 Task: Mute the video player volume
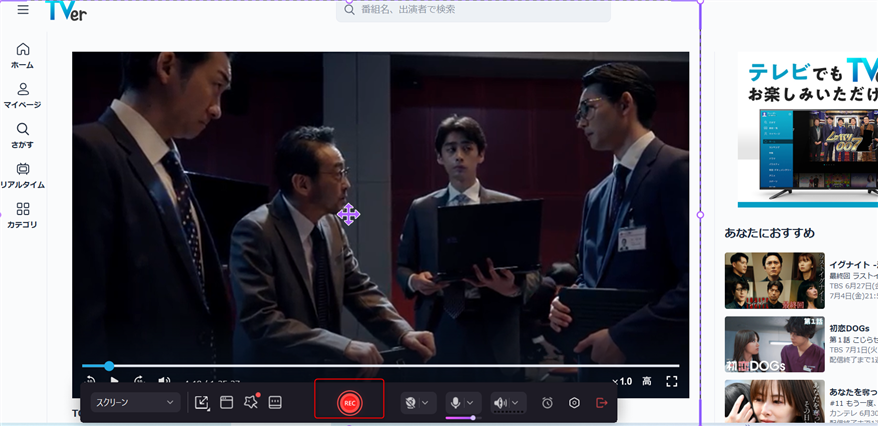pos(164,380)
